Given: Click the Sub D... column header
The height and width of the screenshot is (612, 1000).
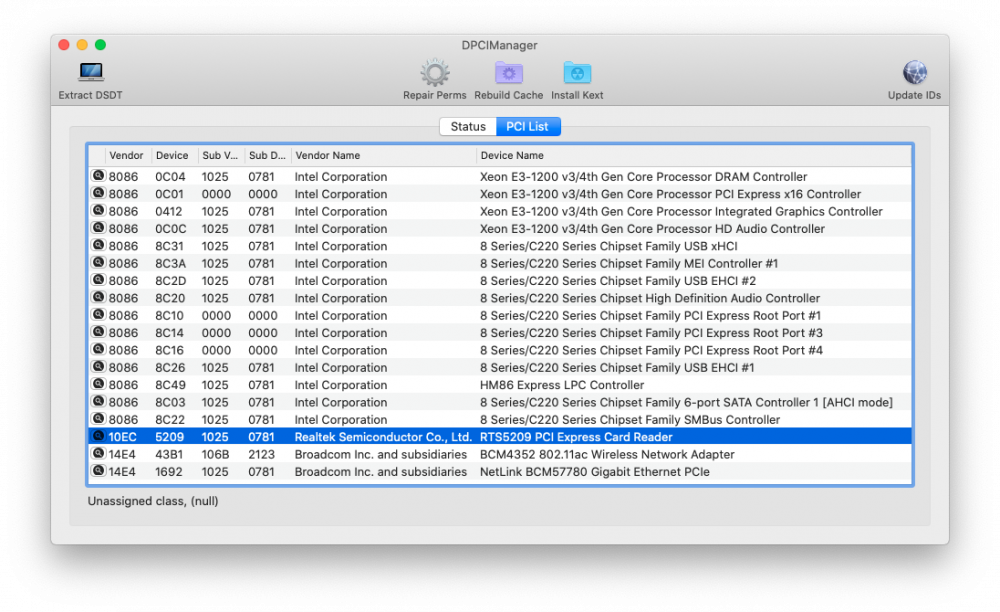Looking at the screenshot, I should (267, 156).
